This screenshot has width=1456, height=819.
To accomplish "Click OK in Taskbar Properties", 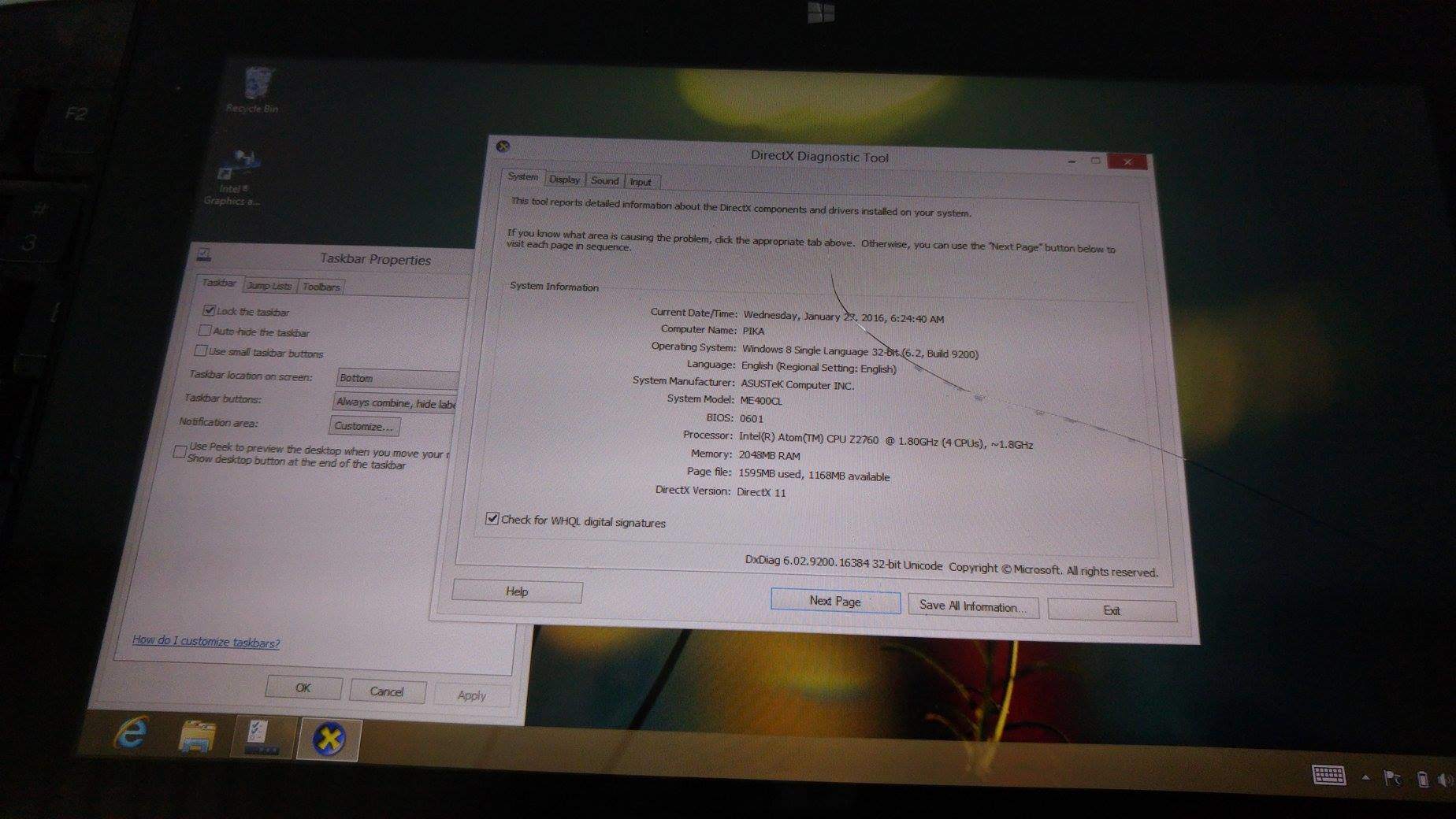I will [303, 687].
